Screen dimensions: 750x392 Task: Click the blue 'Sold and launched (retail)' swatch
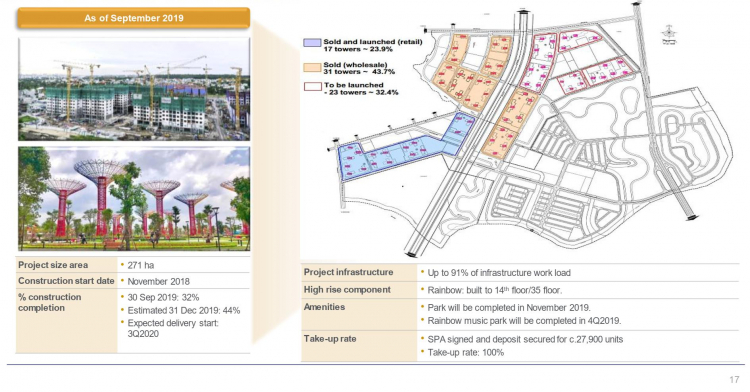coord(312,43)
